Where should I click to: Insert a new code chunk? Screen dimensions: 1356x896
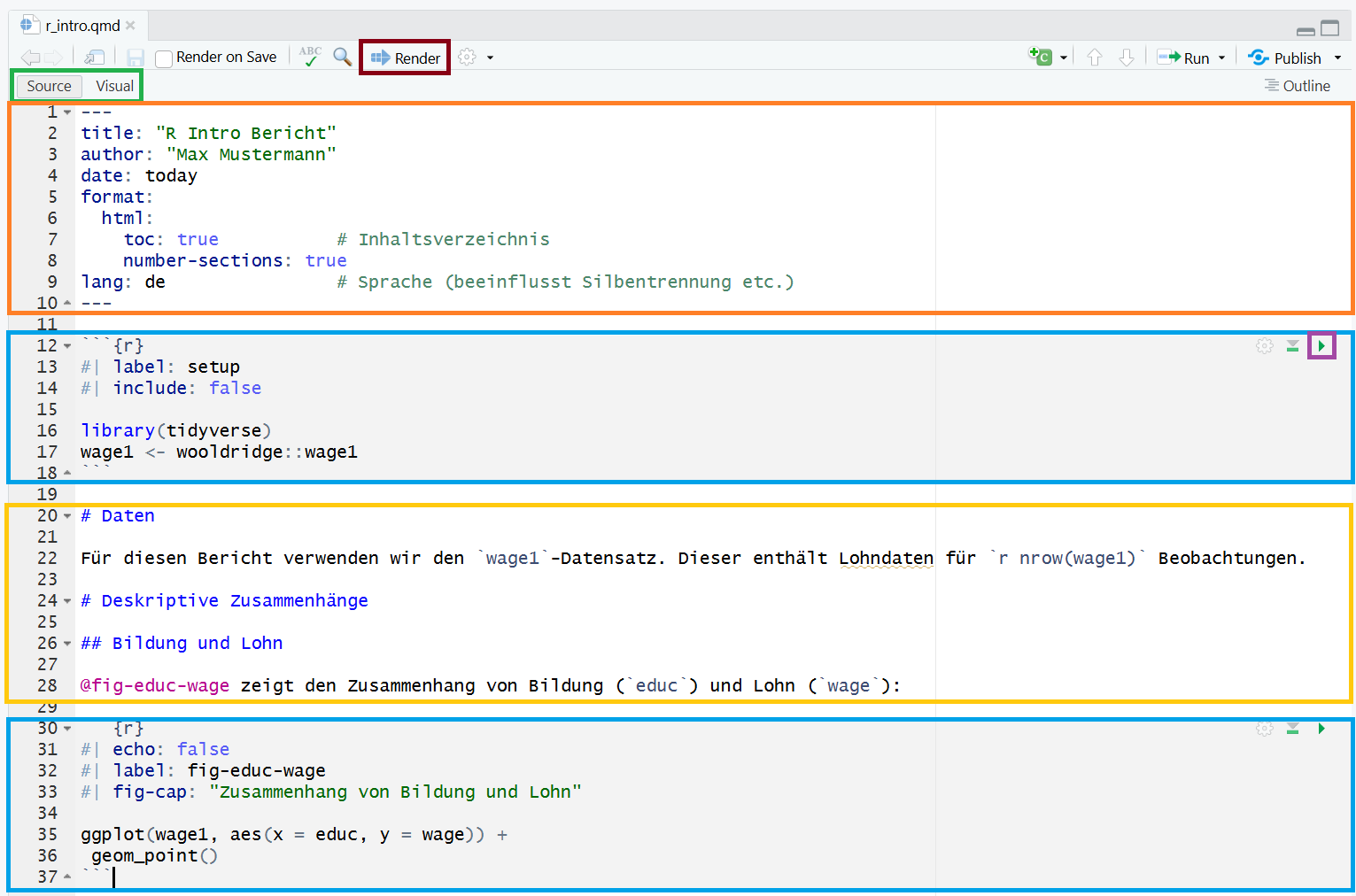tap(1040, 57)
